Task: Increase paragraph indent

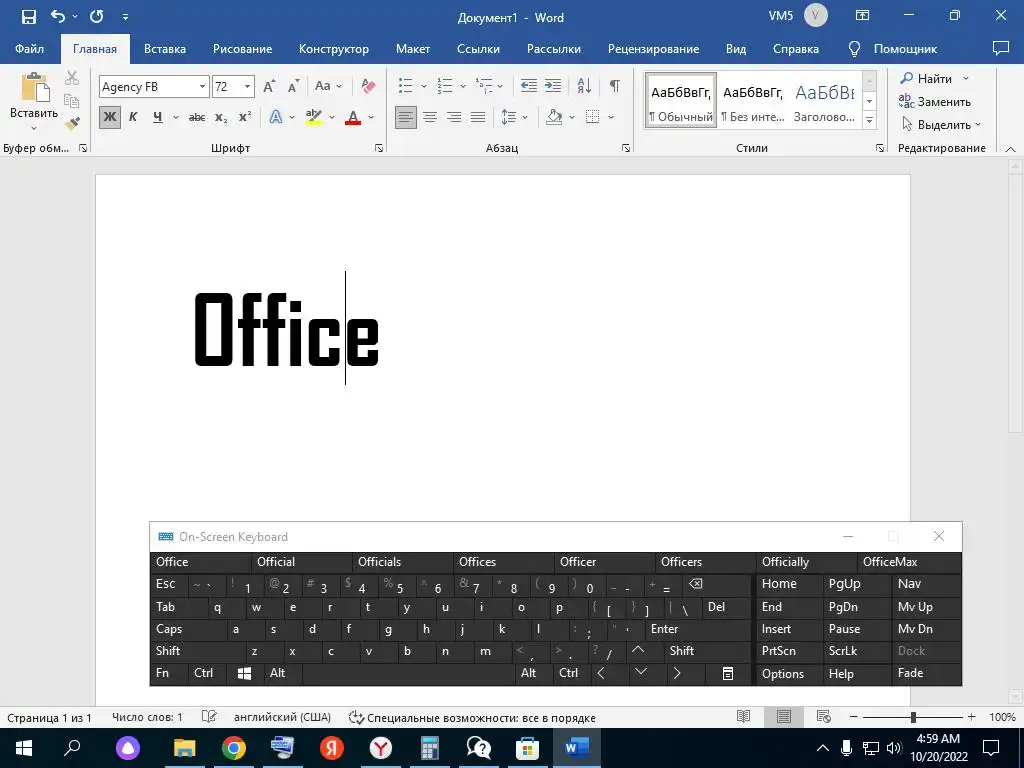Action: [552, 86]
